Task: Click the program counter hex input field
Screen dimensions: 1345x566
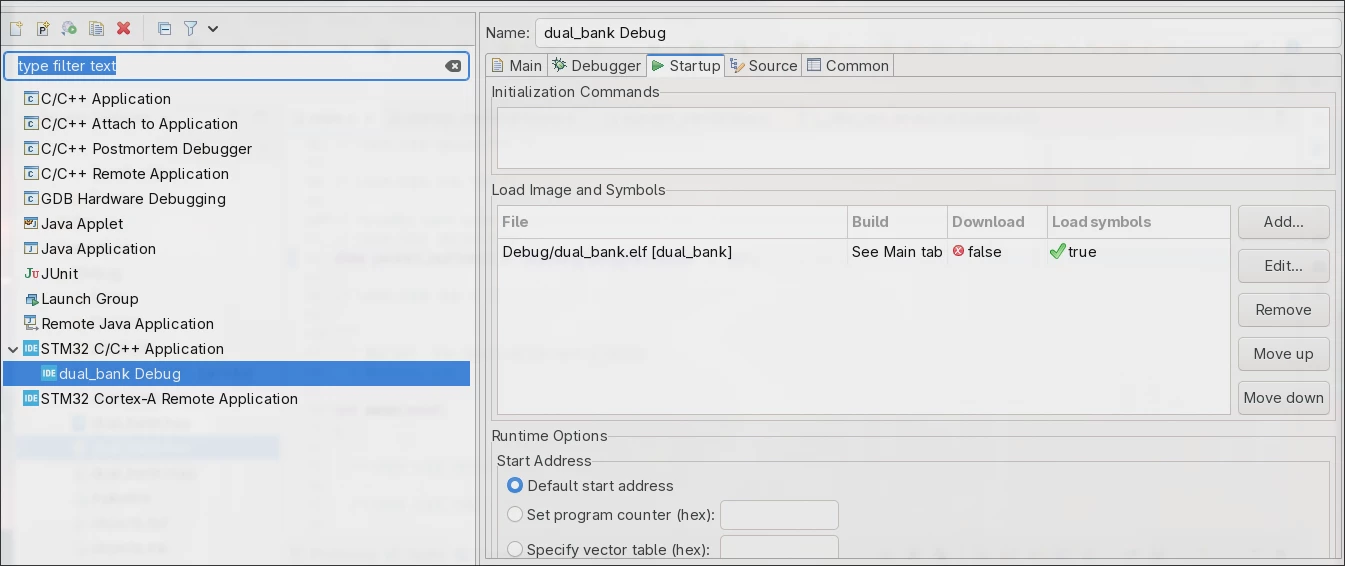Action: click(x=779, y=515)
